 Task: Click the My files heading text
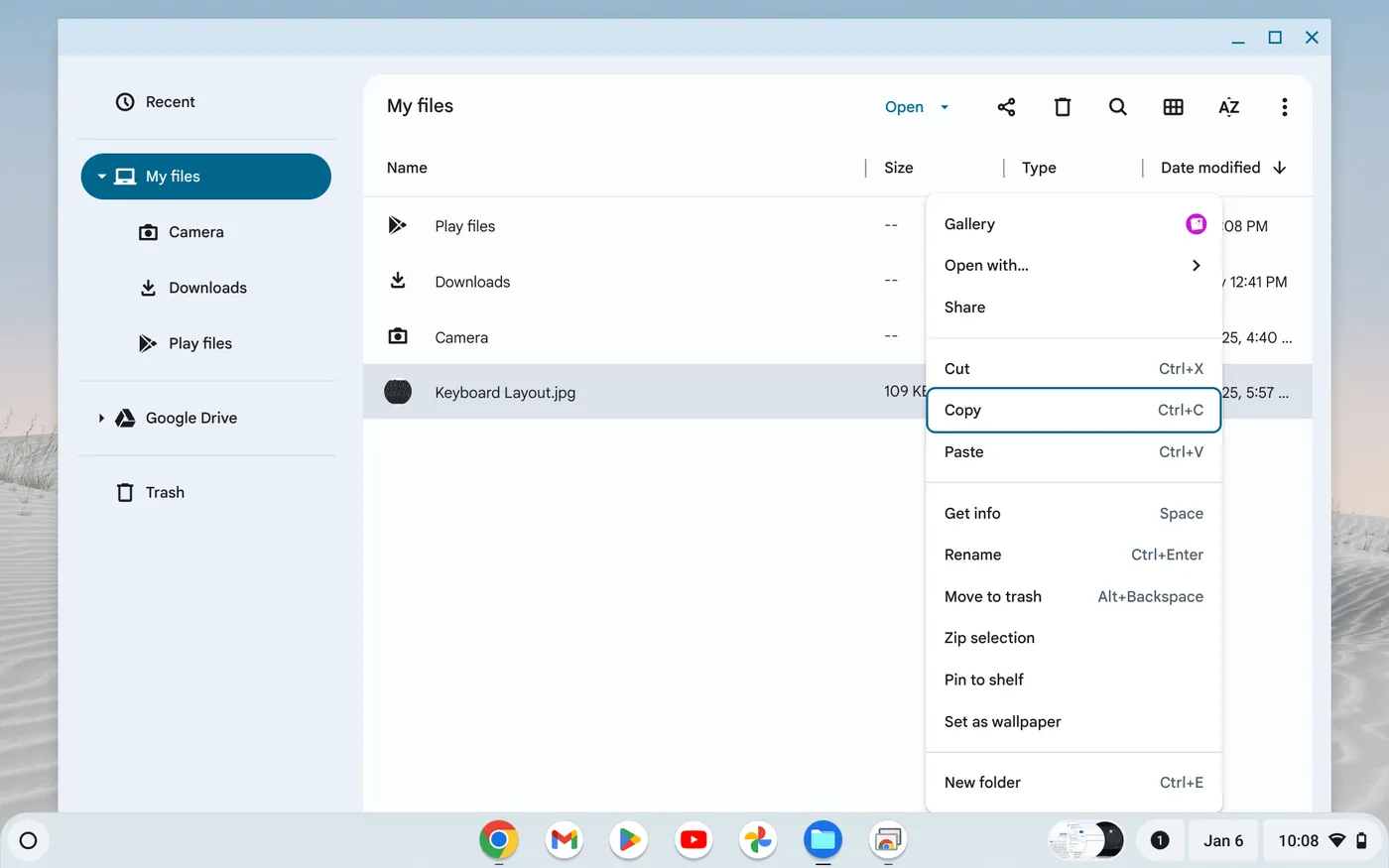coord(421,106)
